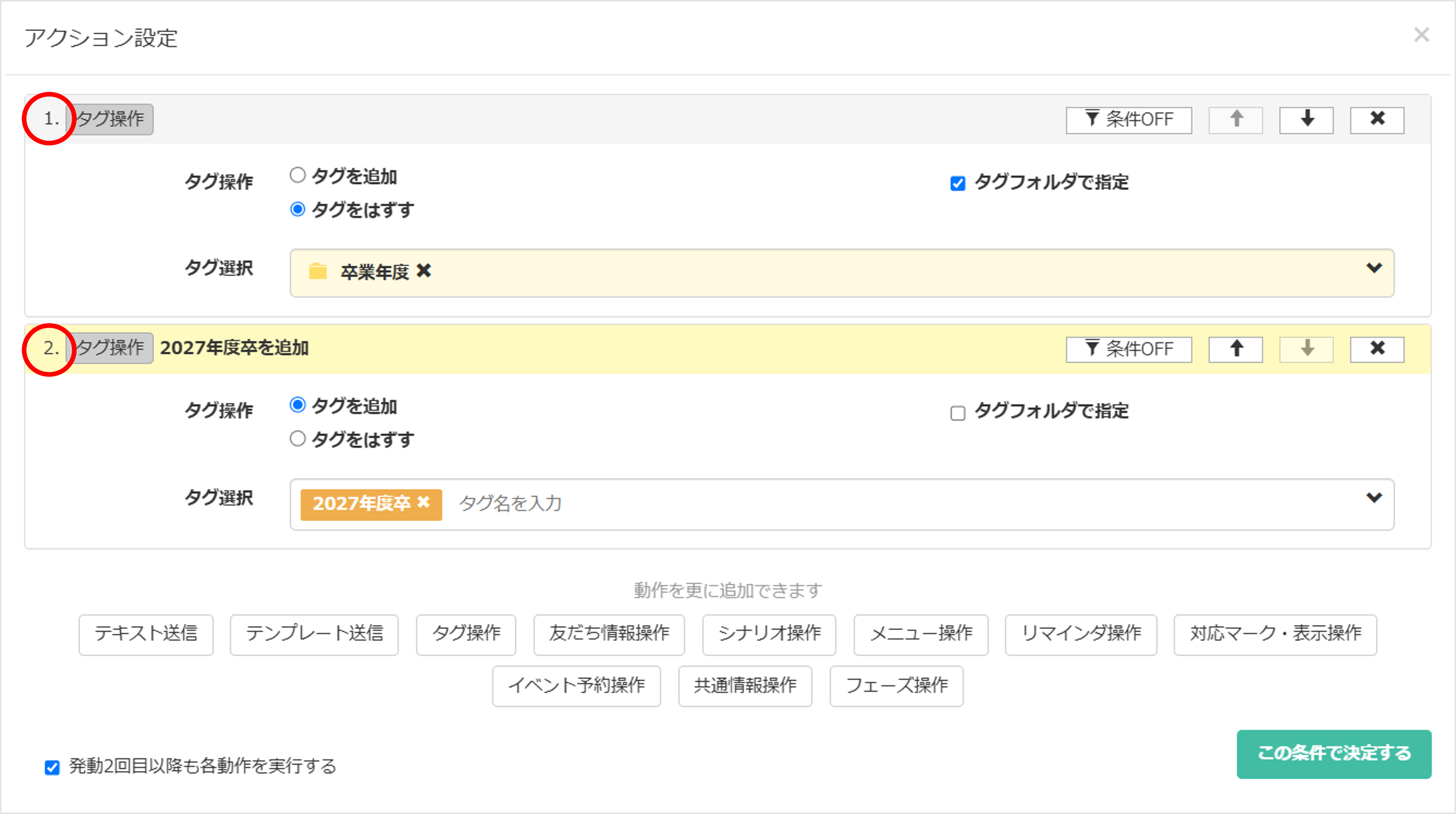Uncheck タグフォルダで指定 in action 1
The height and width of the screenshot is (814, 1456).
coord(958,183)
